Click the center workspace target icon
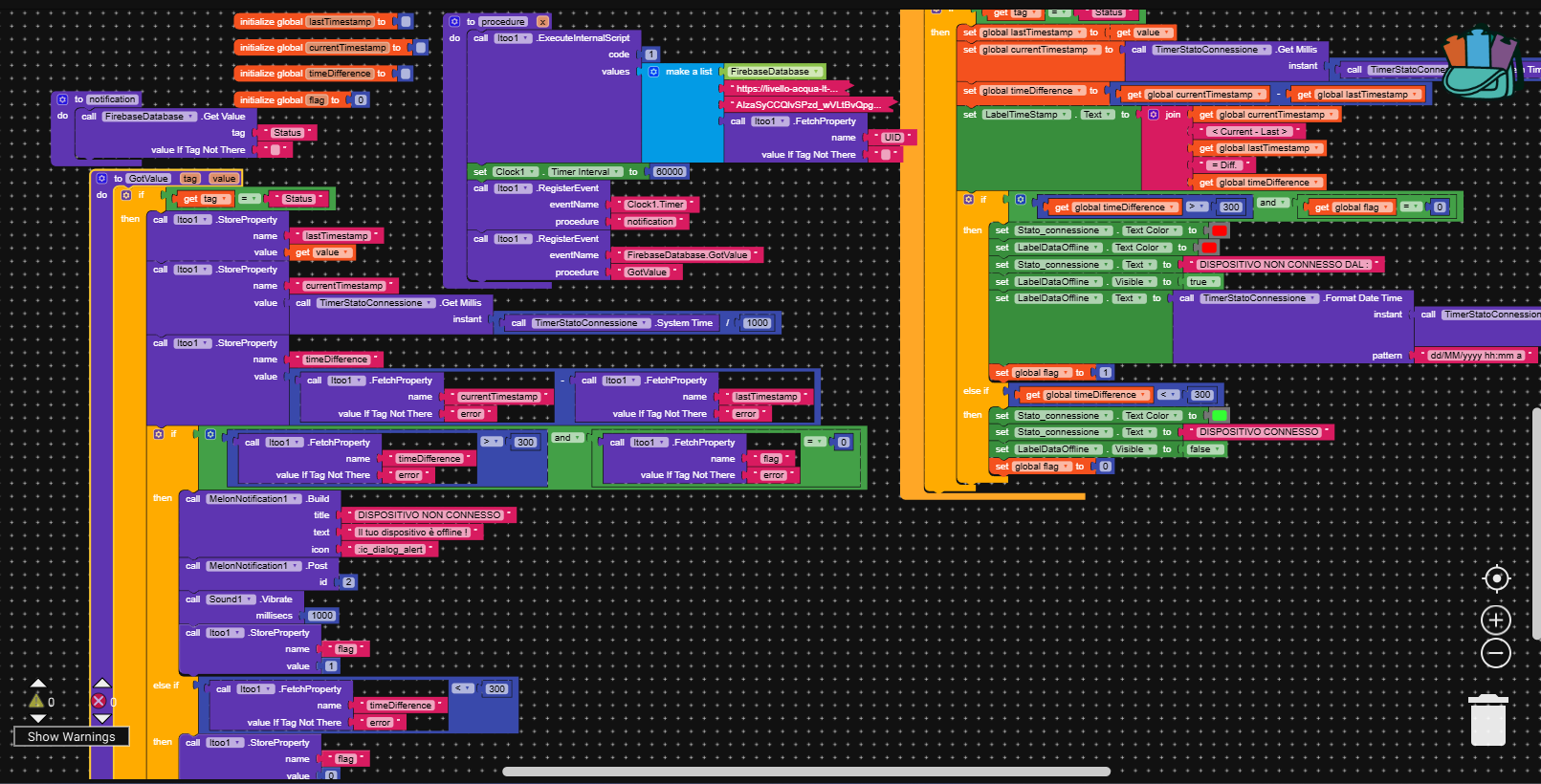Screen dimensions: 1541x784 click(x=1496, y=578)
